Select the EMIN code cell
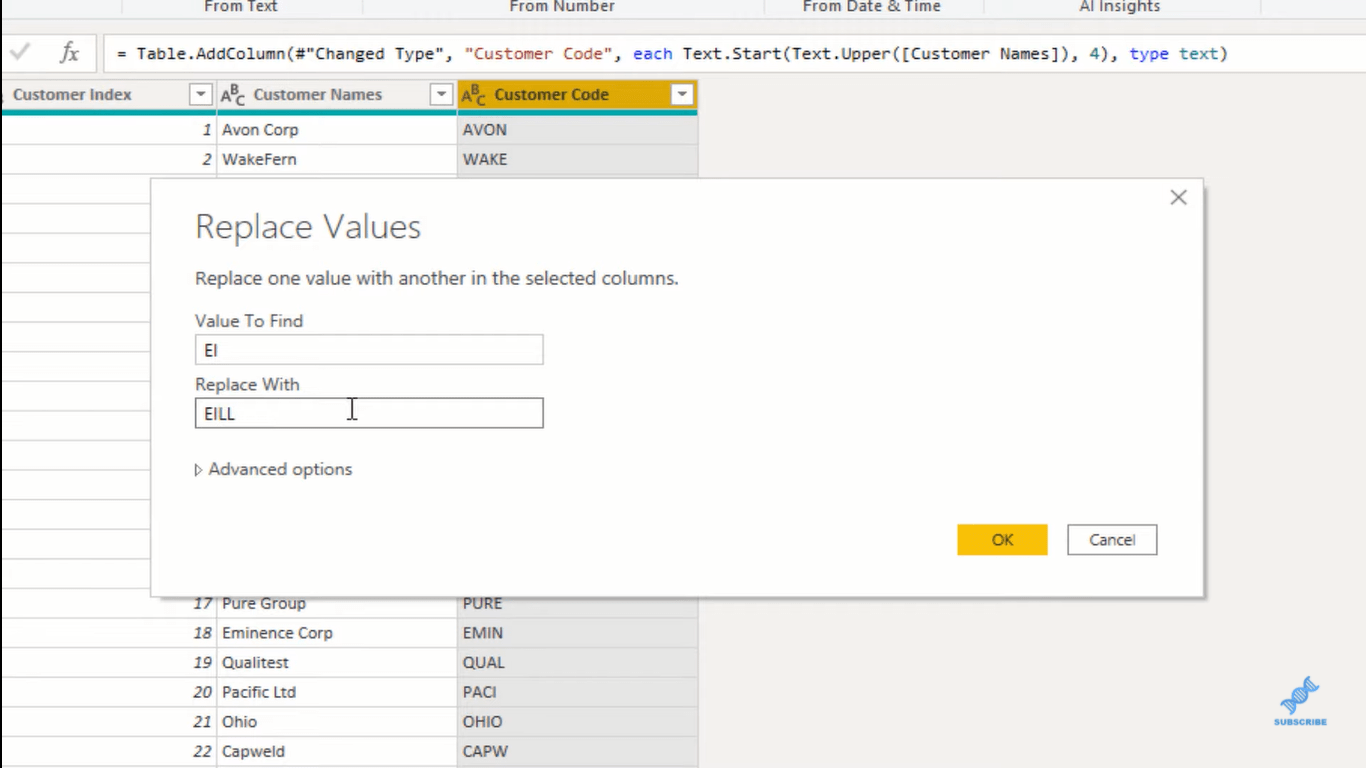1366x768 pixels. point(577,633)
